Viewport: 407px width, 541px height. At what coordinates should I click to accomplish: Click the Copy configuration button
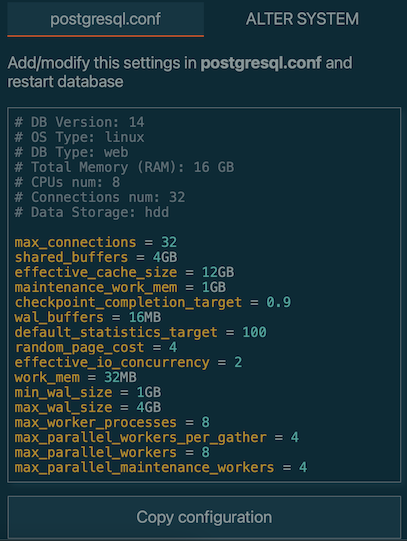pos(204,517)
